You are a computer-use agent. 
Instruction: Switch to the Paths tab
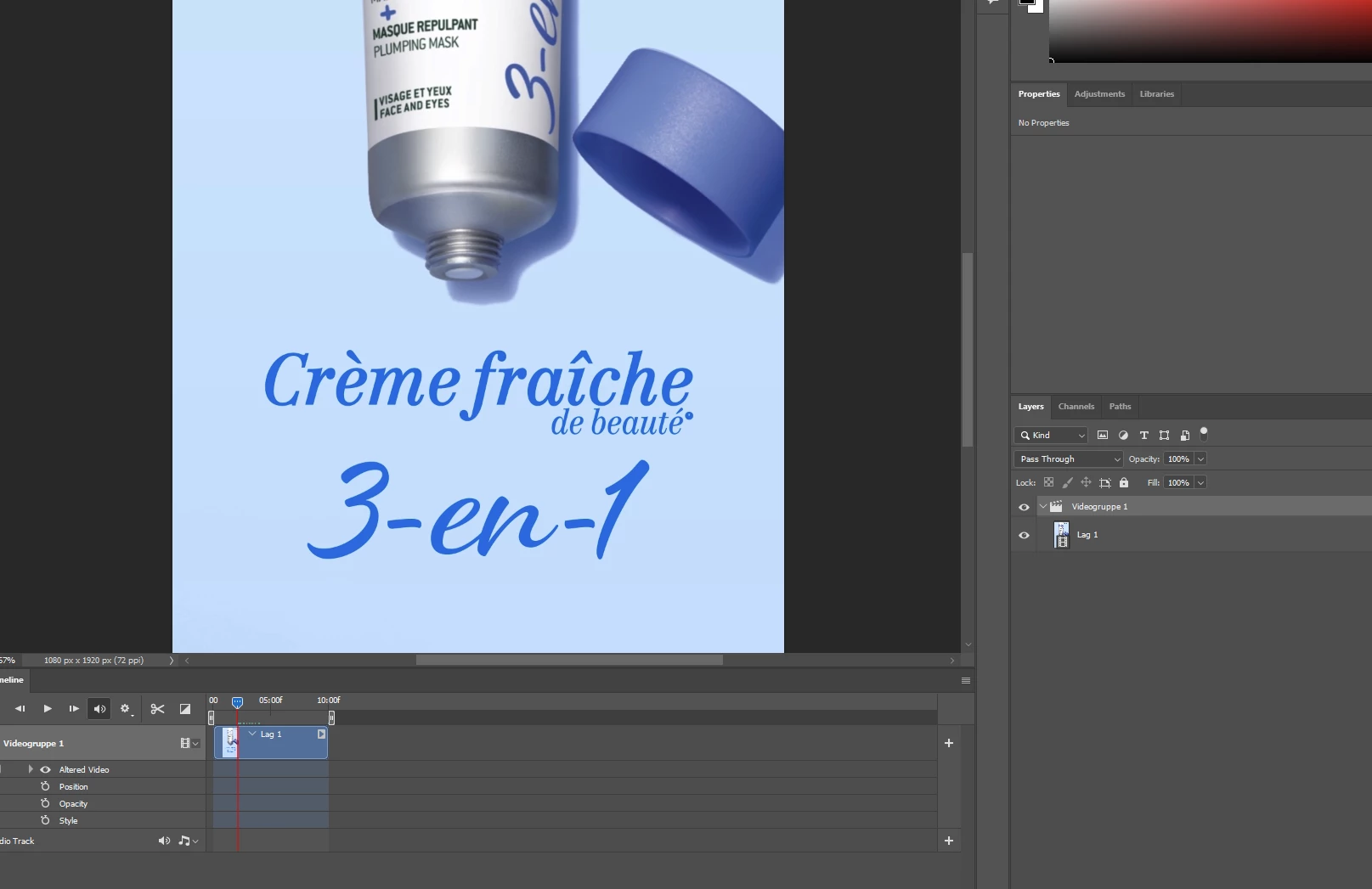coord(1121,407)
